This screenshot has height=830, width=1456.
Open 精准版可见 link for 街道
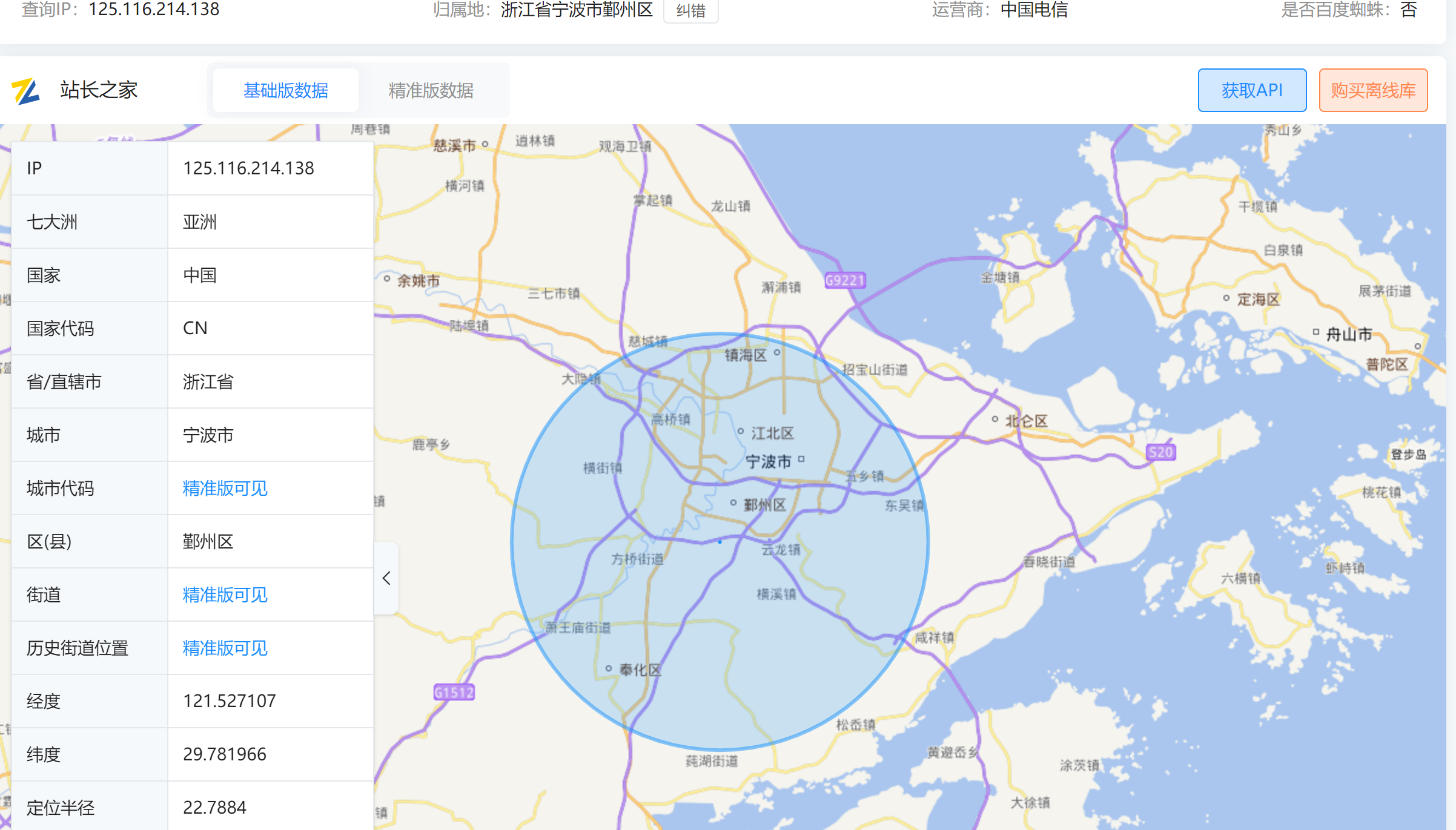225,595
